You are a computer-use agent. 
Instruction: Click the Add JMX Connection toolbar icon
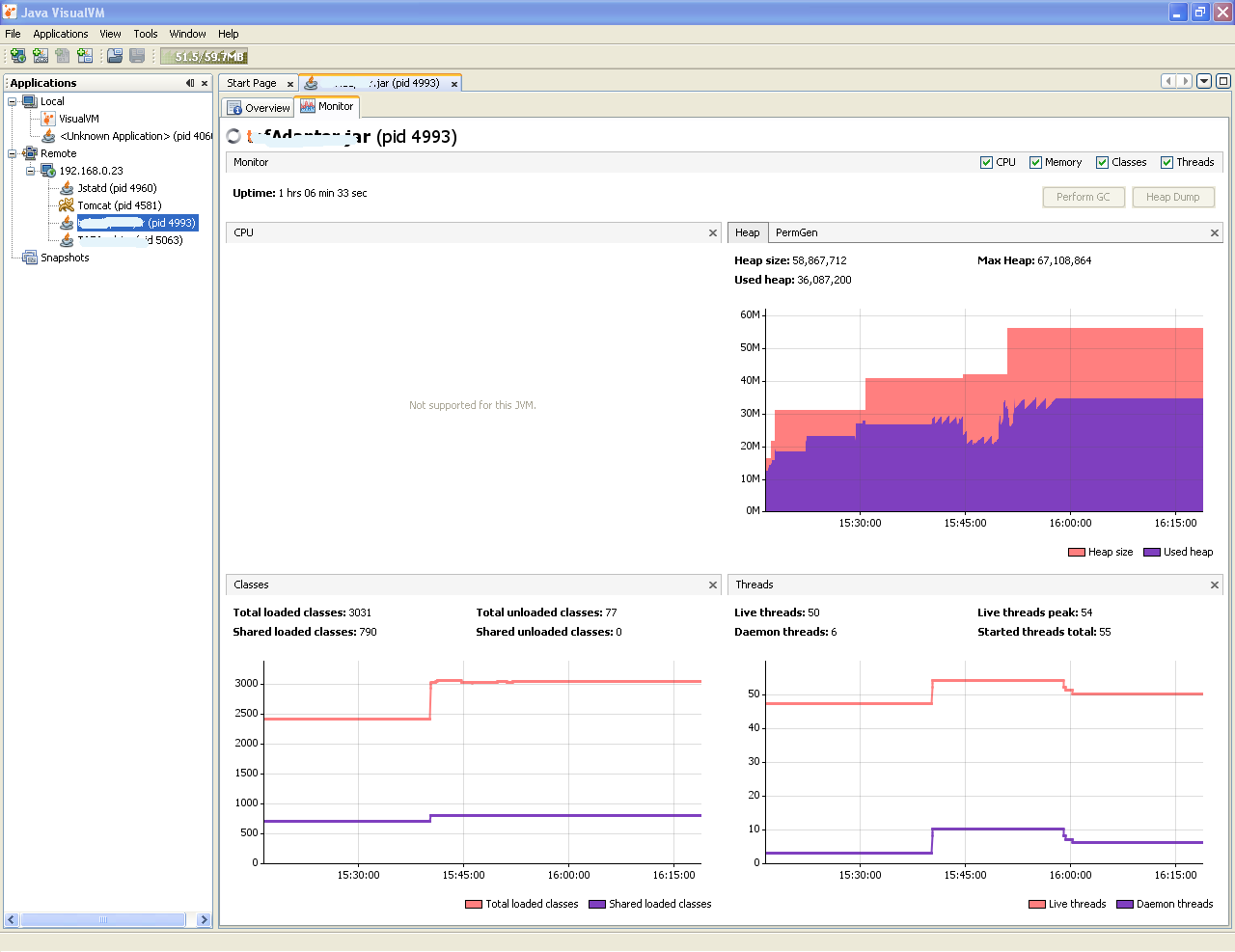[41, 56]
